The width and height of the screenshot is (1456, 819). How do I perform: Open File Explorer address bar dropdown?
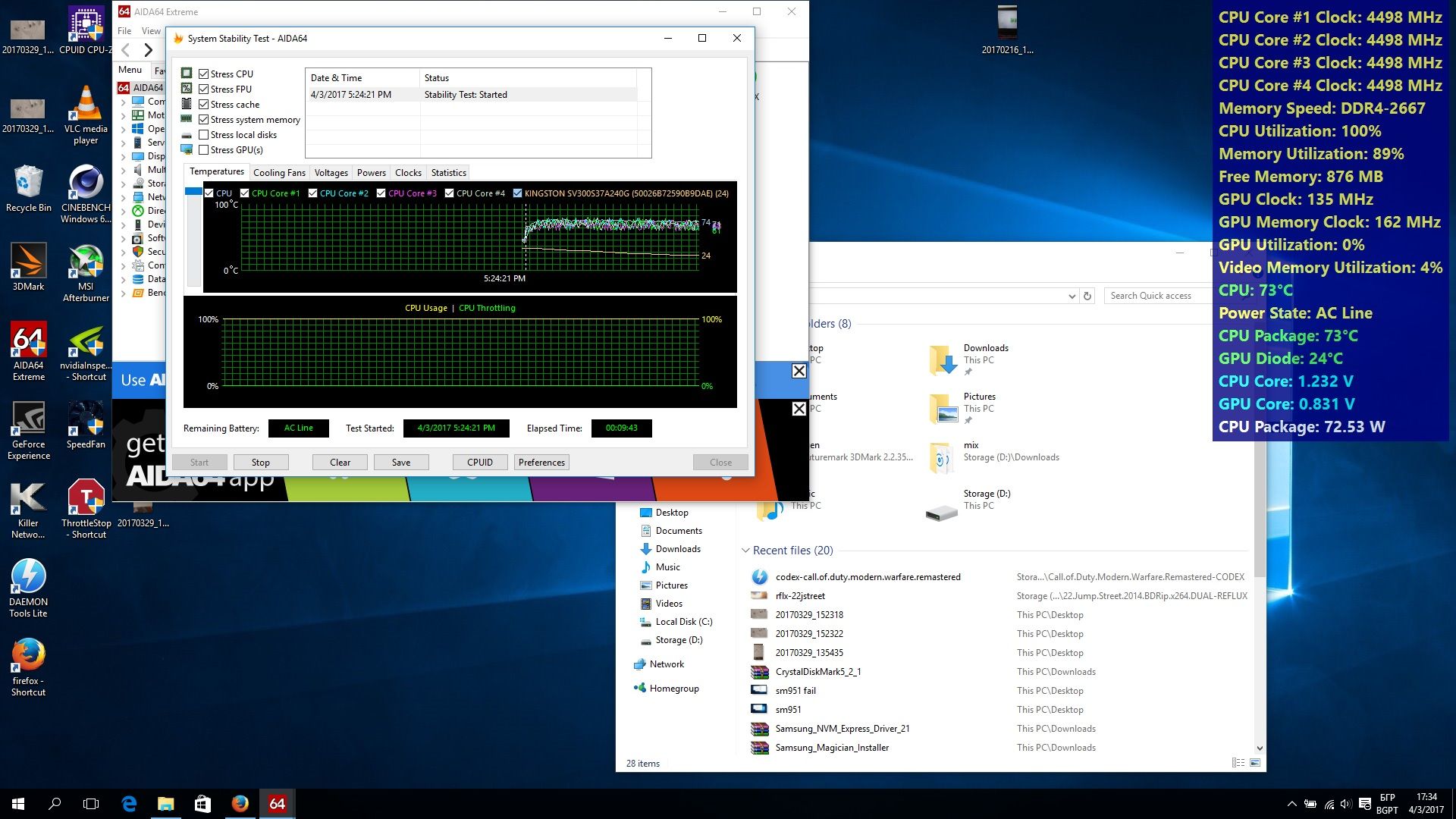click(x=1072, y=296)
